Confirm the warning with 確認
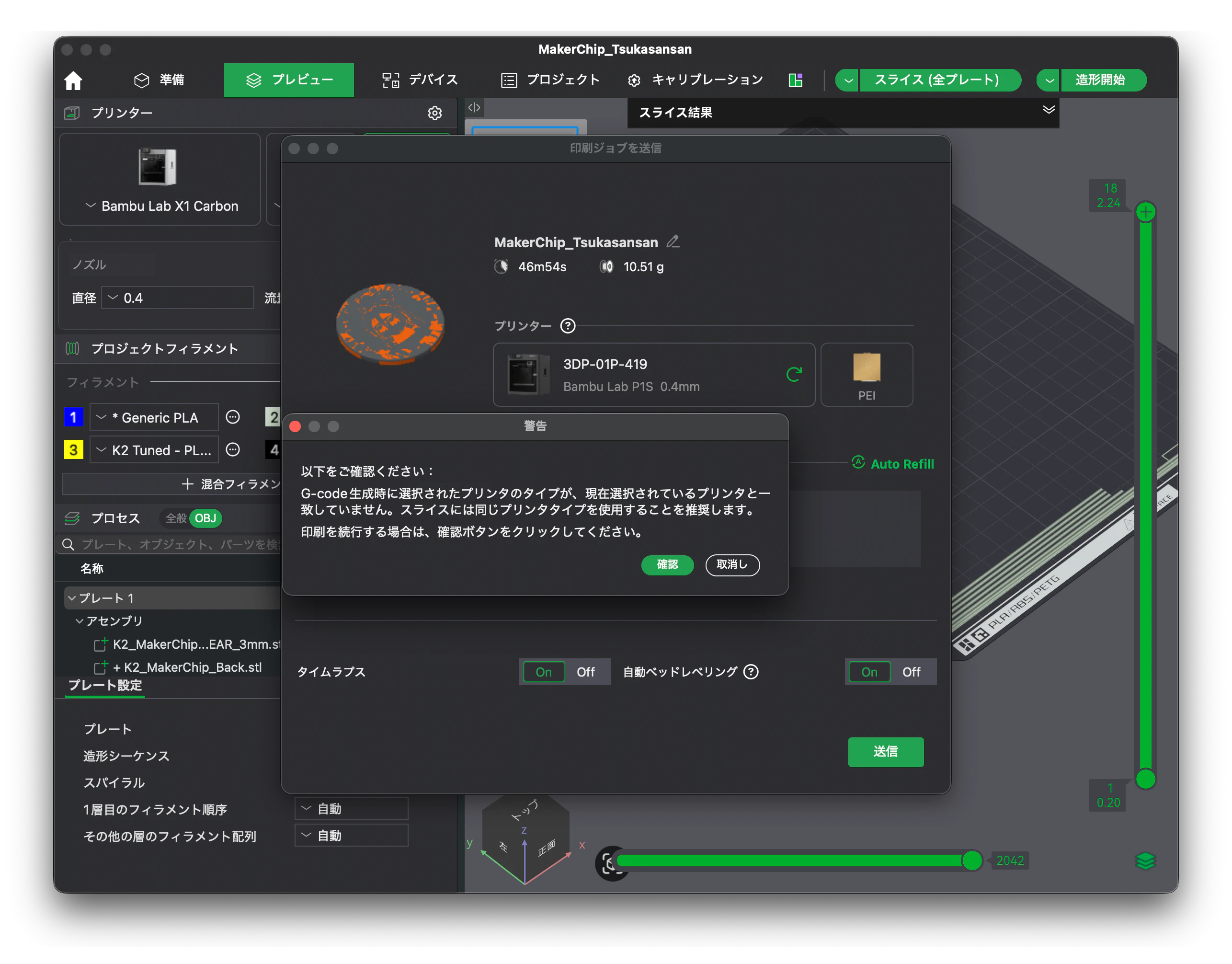 (x=667, y=564)
